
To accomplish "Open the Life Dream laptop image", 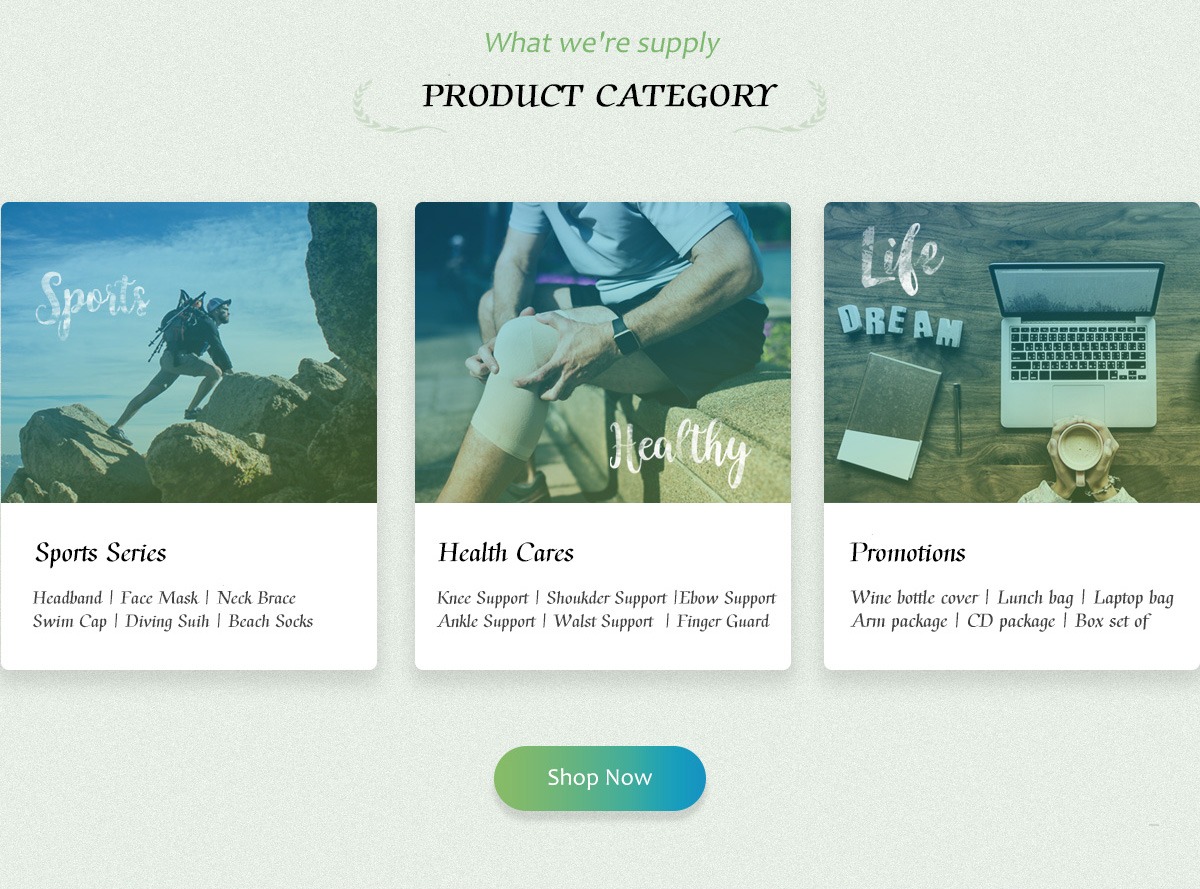I will [x=1012, y=352].
